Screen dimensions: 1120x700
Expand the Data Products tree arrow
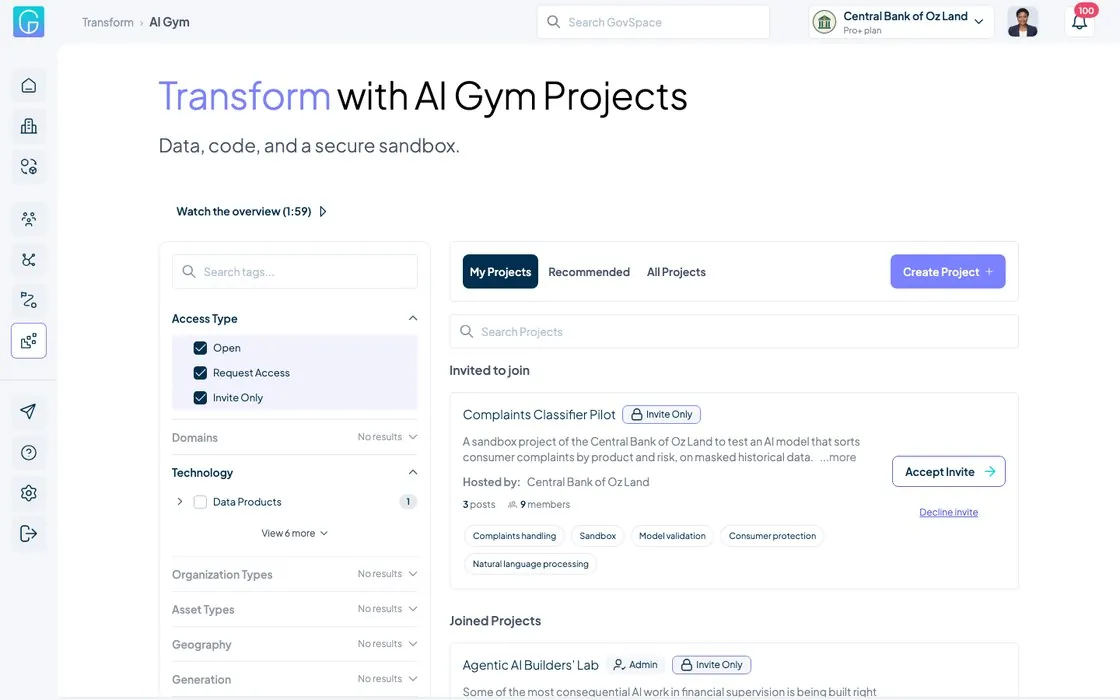[179, 502]
